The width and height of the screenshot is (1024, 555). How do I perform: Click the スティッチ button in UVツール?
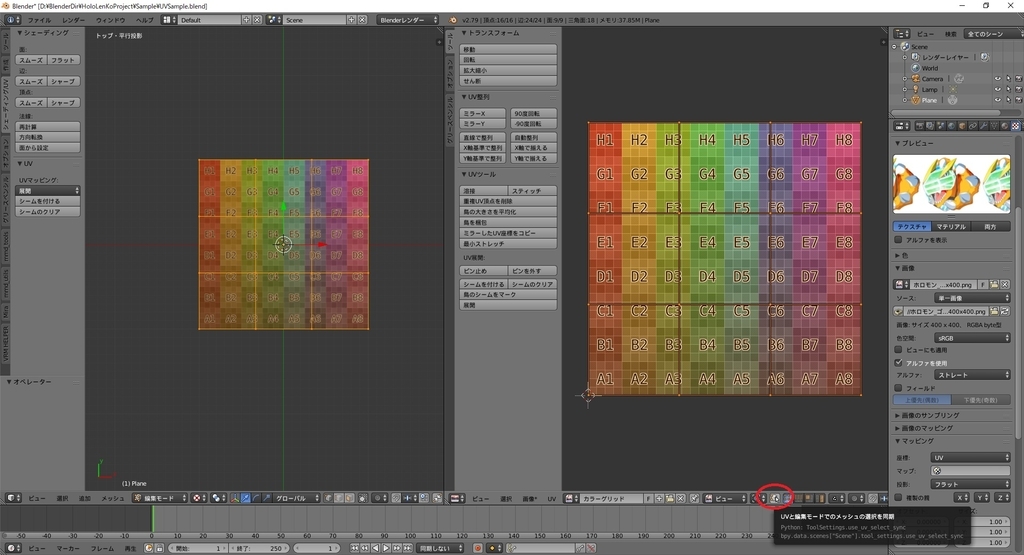tap(533, 191)
